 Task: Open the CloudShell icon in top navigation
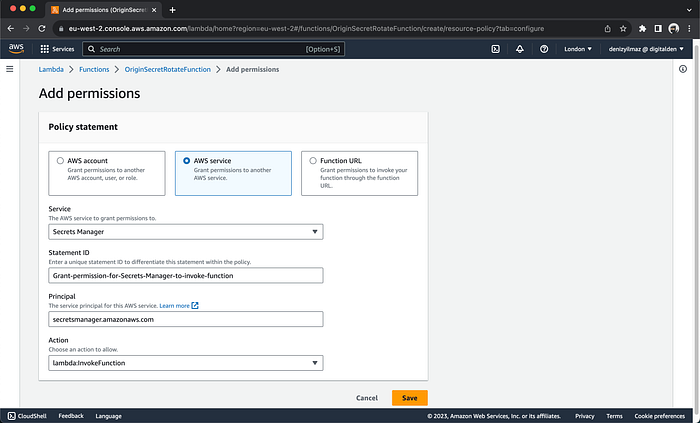tap(496, 49)
